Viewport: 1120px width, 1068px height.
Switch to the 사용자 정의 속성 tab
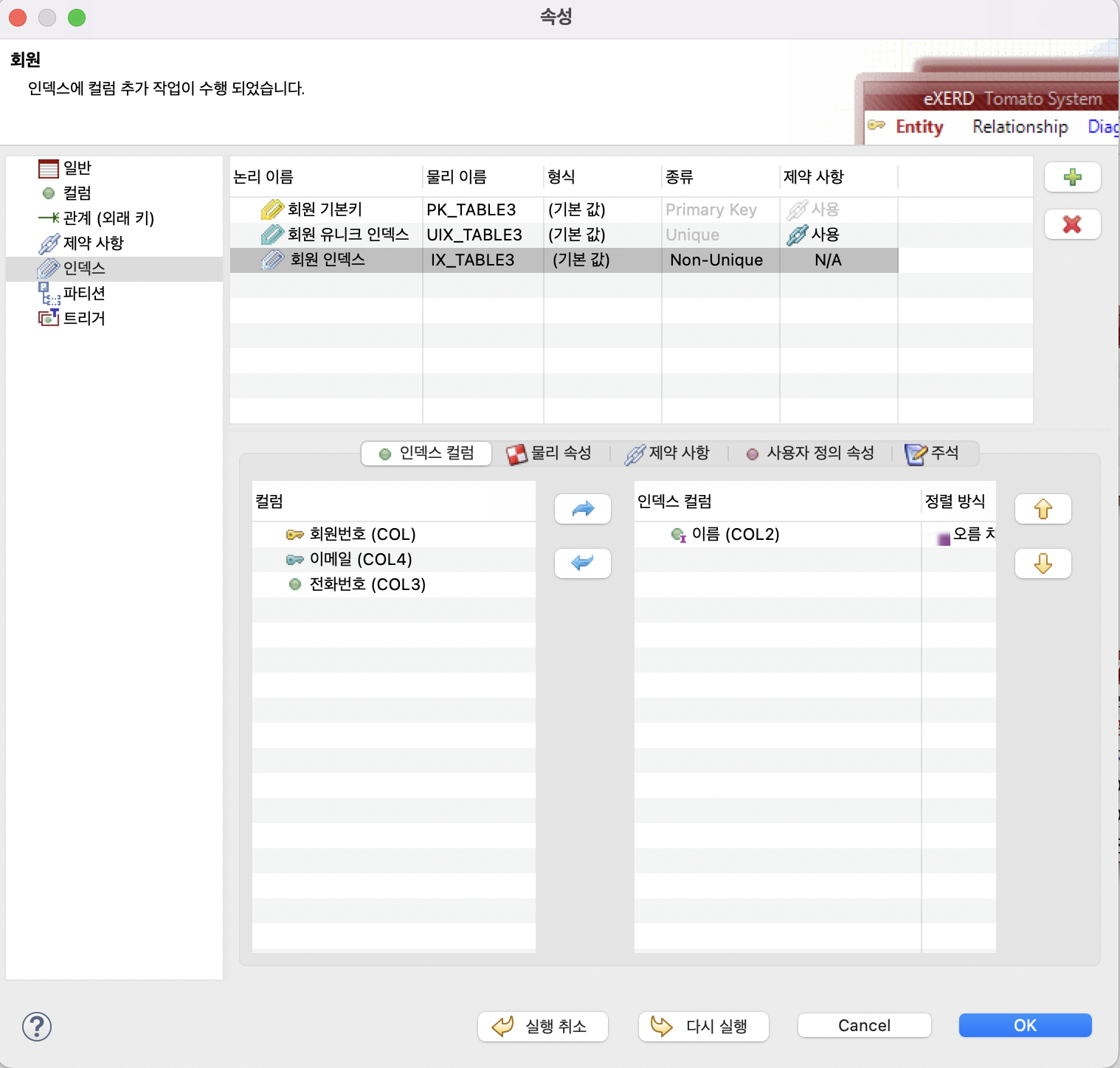click(x=810, y=453)
